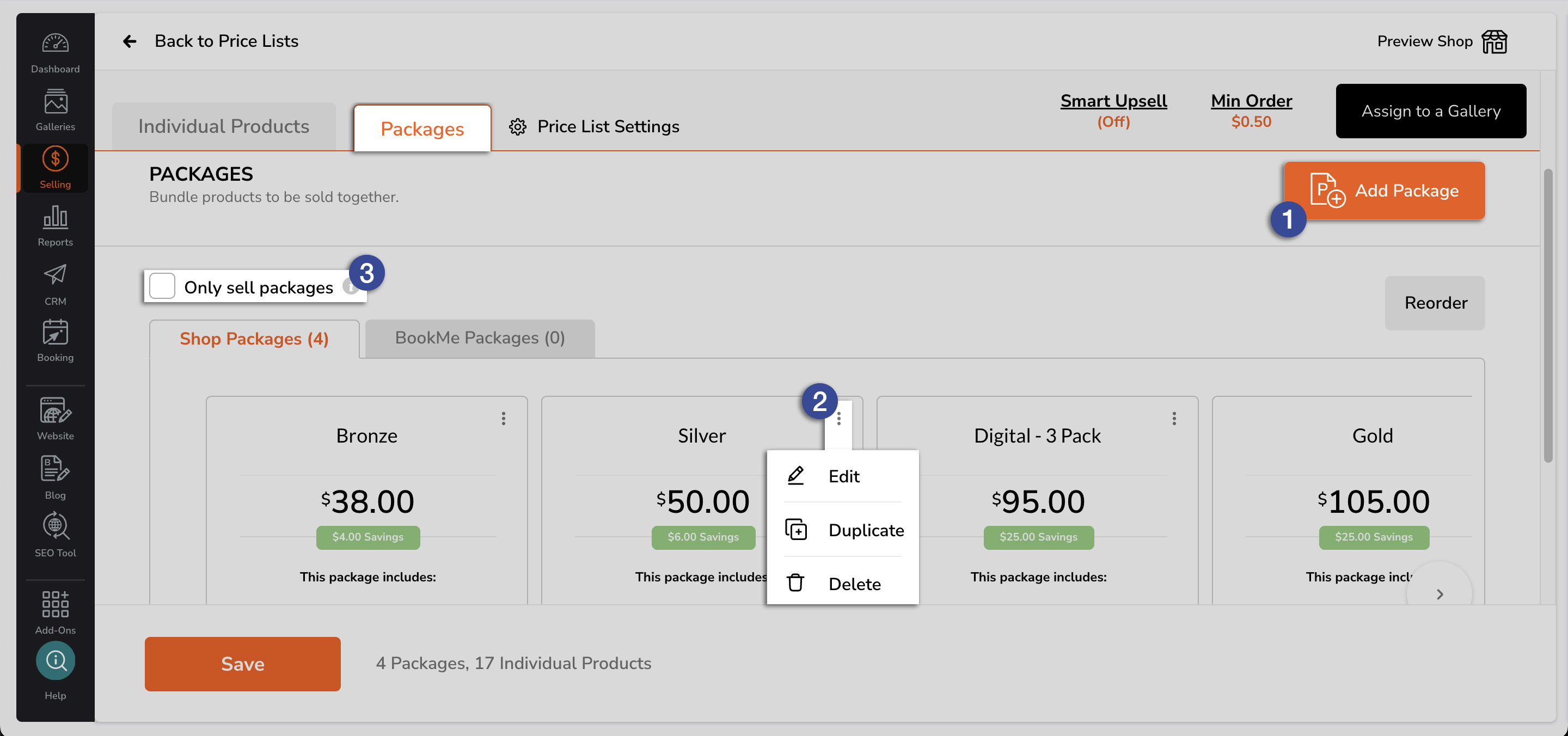Switch to the Individual Products tab

pos(223,126)
